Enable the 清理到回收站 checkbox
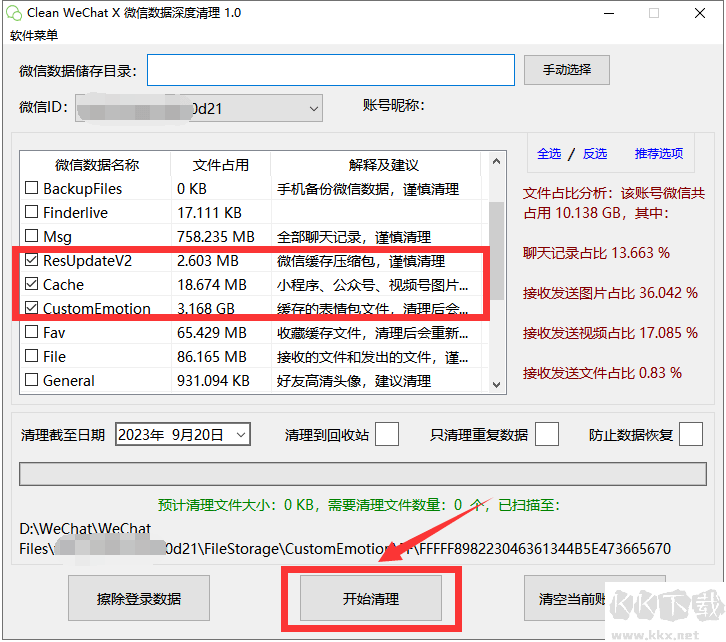 pyautogui.click(x=387, y=434)
